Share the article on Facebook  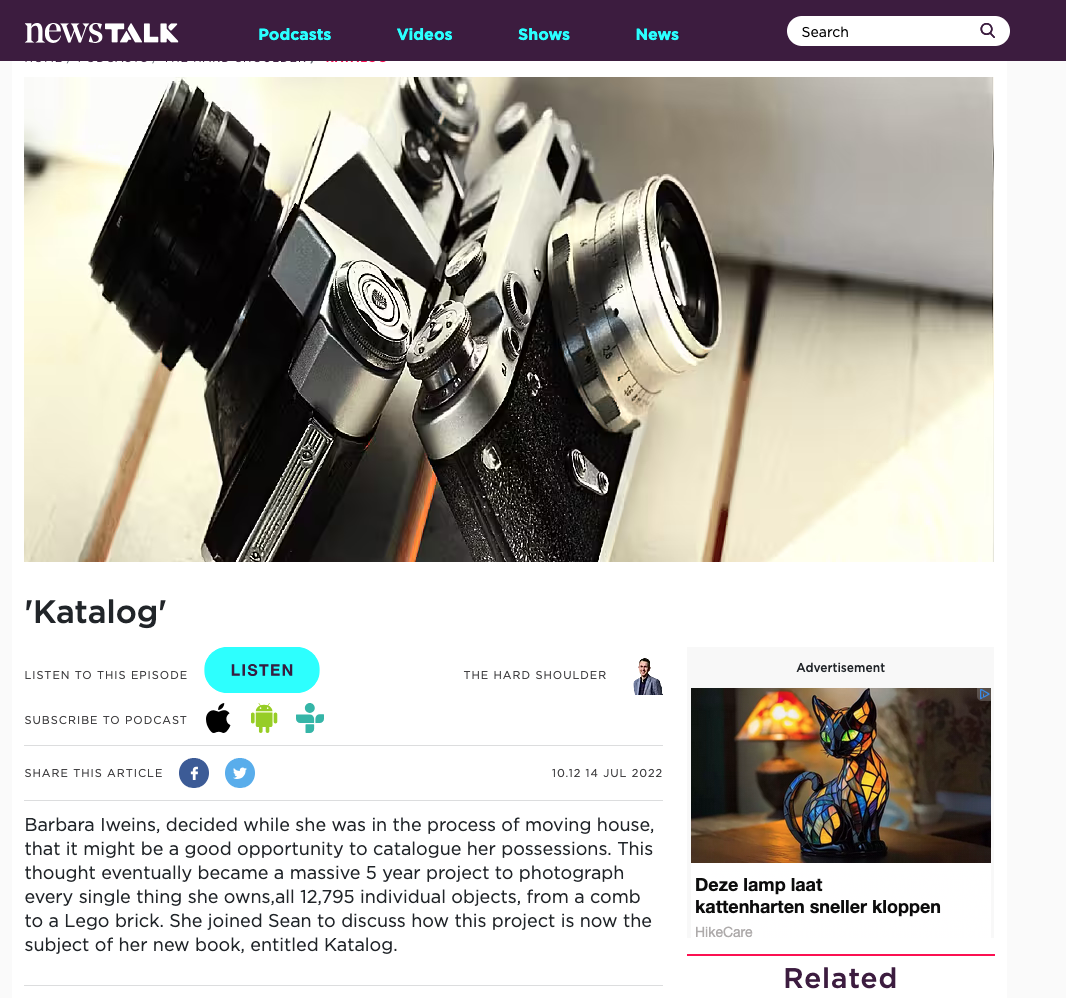(194, 773)
